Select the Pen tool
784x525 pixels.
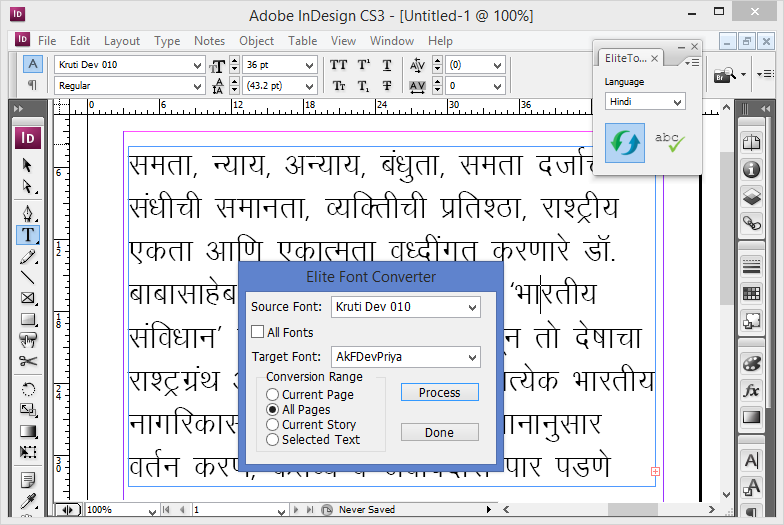(27, 214)
